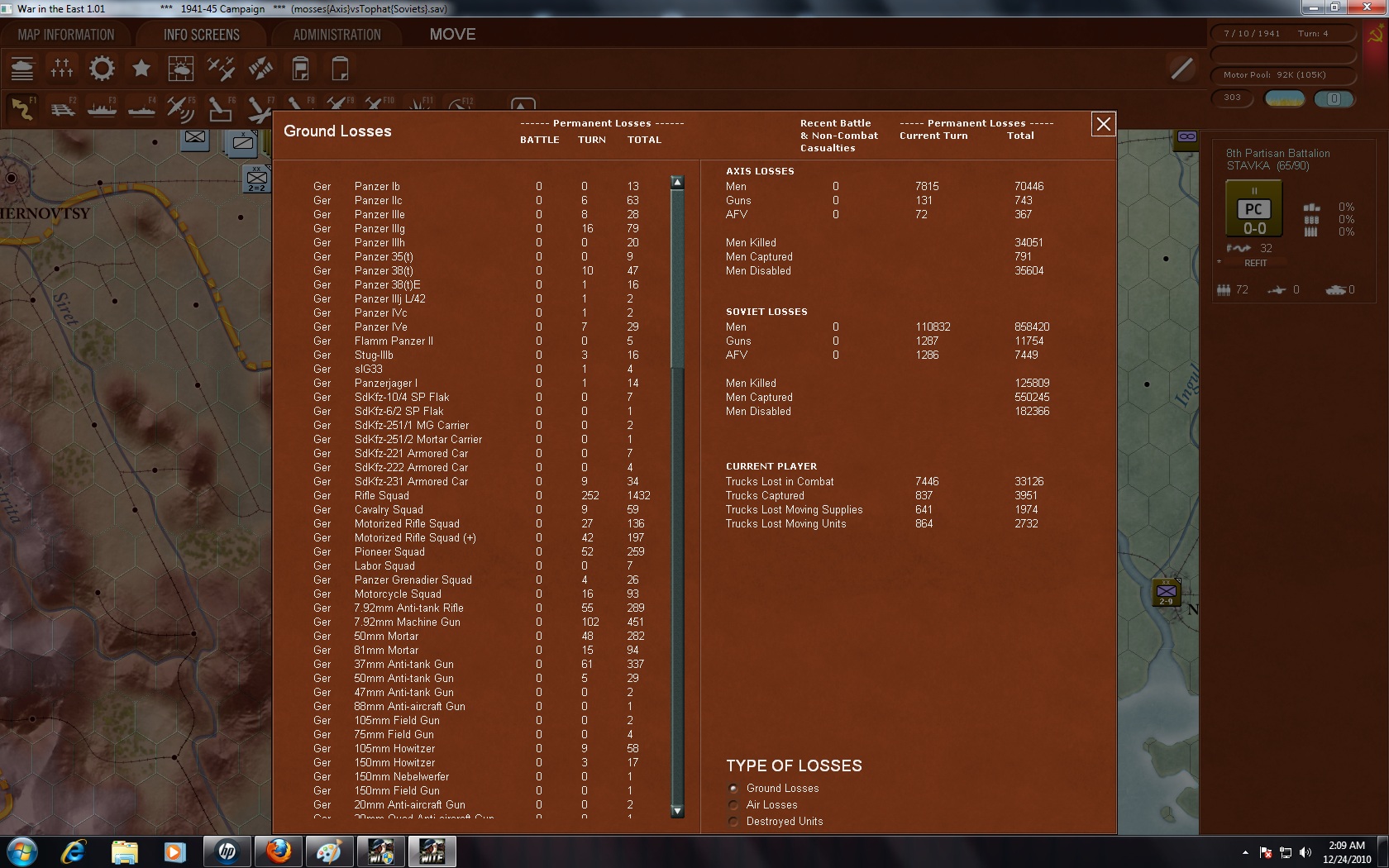
Task: Click the 8th Partisan Battalion name
Action: (x=1278, y=153)
